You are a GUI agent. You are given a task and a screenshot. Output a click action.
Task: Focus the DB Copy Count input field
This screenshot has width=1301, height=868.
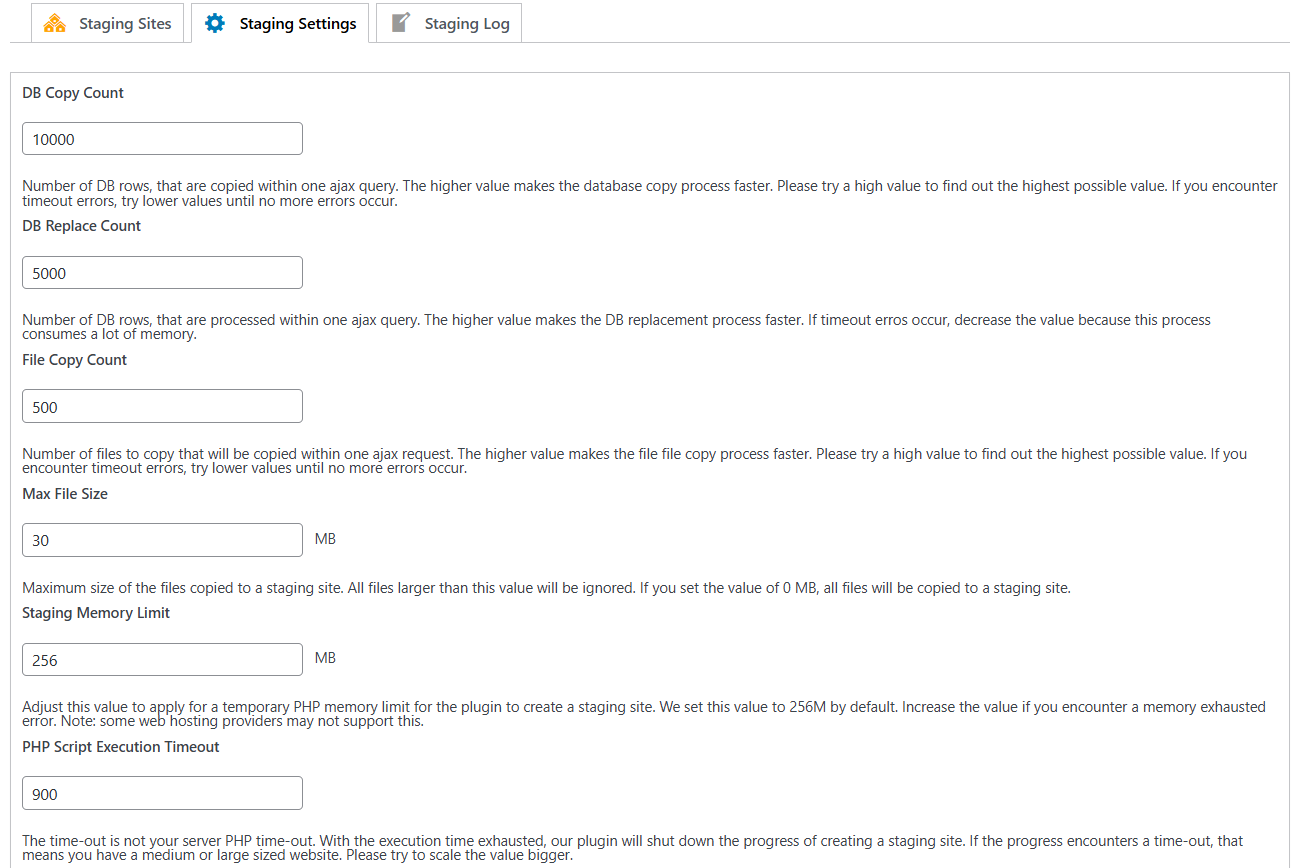click(162, 139)
